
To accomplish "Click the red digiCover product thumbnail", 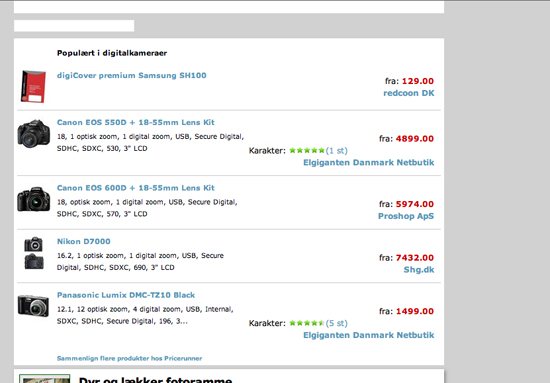I will (x=33, y=86).
